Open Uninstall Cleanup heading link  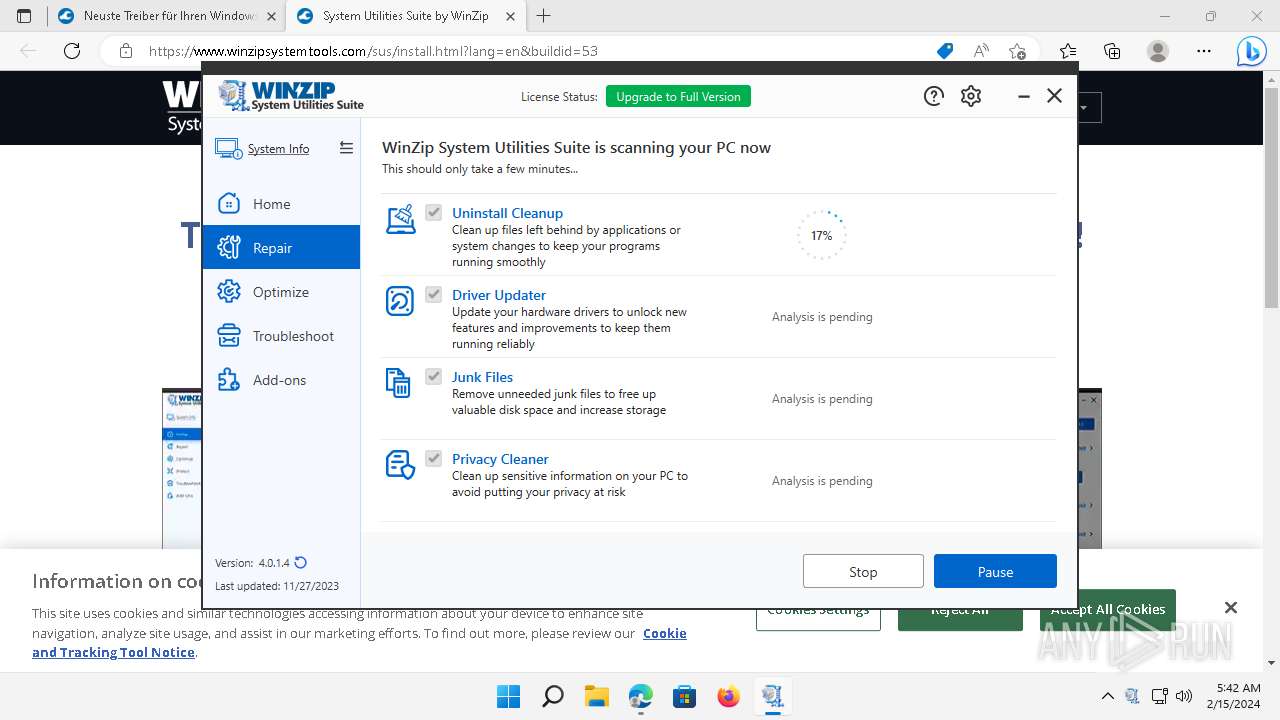(x=507, y=213)
